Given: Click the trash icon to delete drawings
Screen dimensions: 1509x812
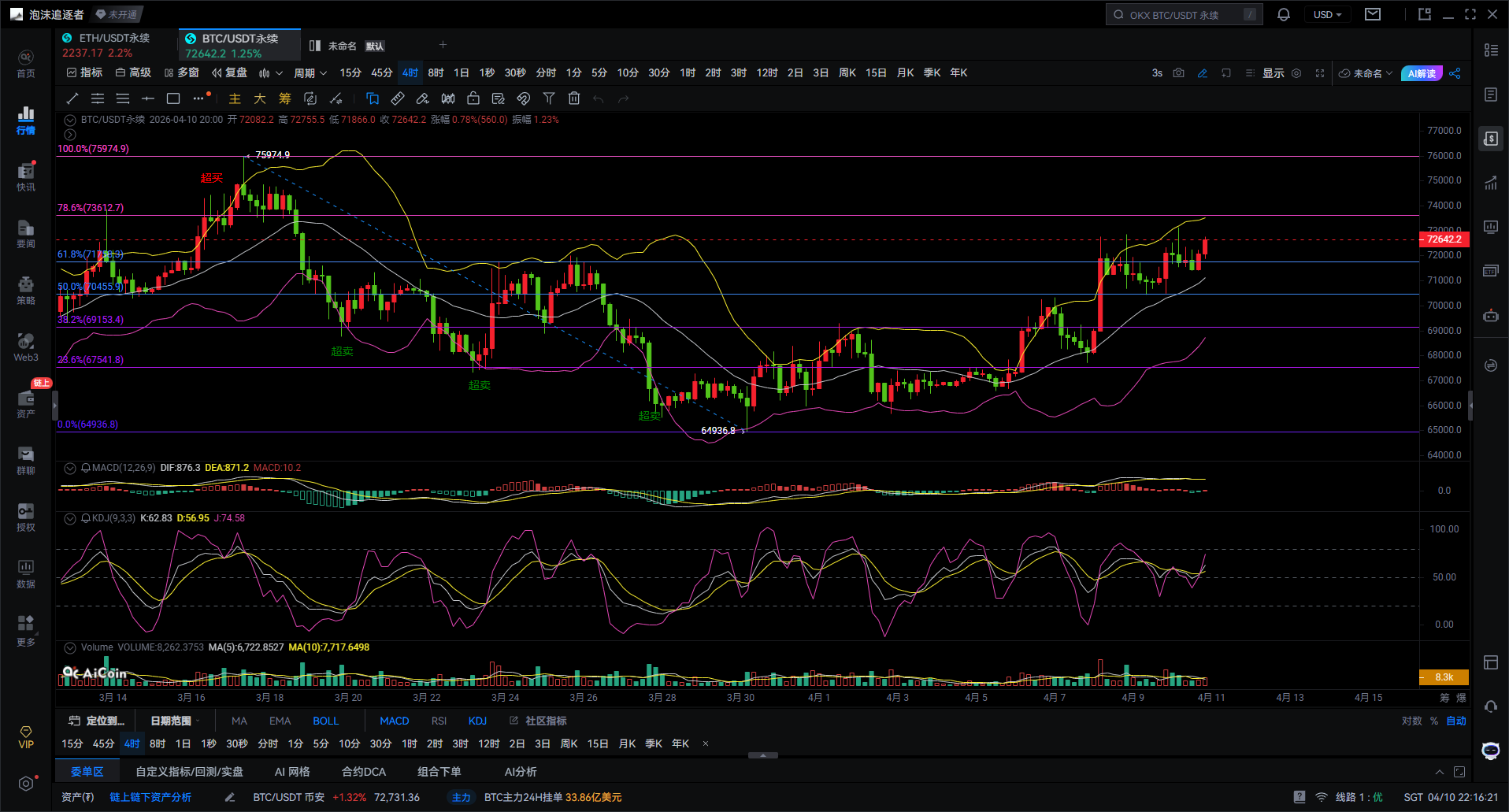Looking at the screenshot, I should 574,98.
